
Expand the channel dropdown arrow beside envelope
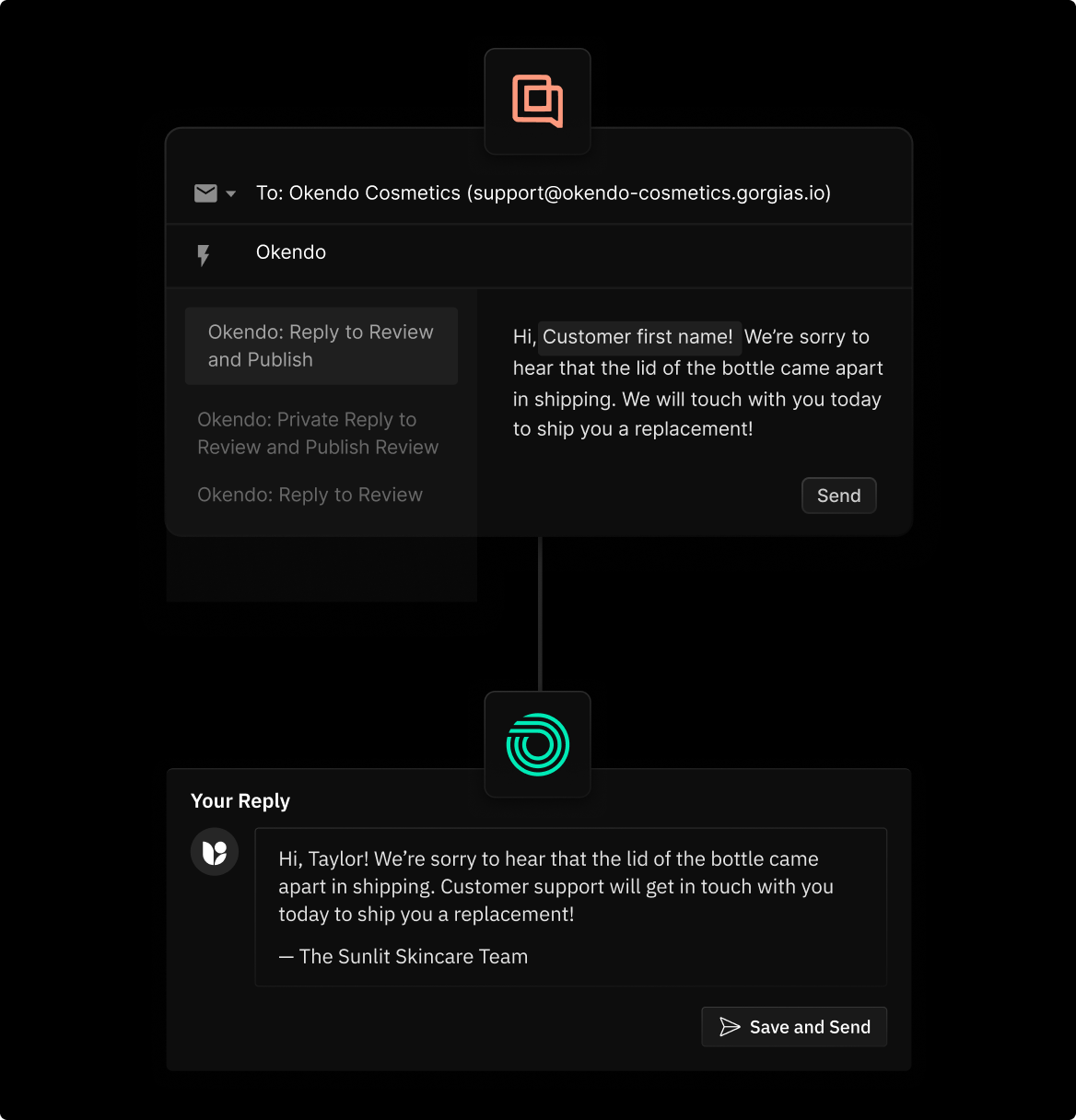coord(231,193)
